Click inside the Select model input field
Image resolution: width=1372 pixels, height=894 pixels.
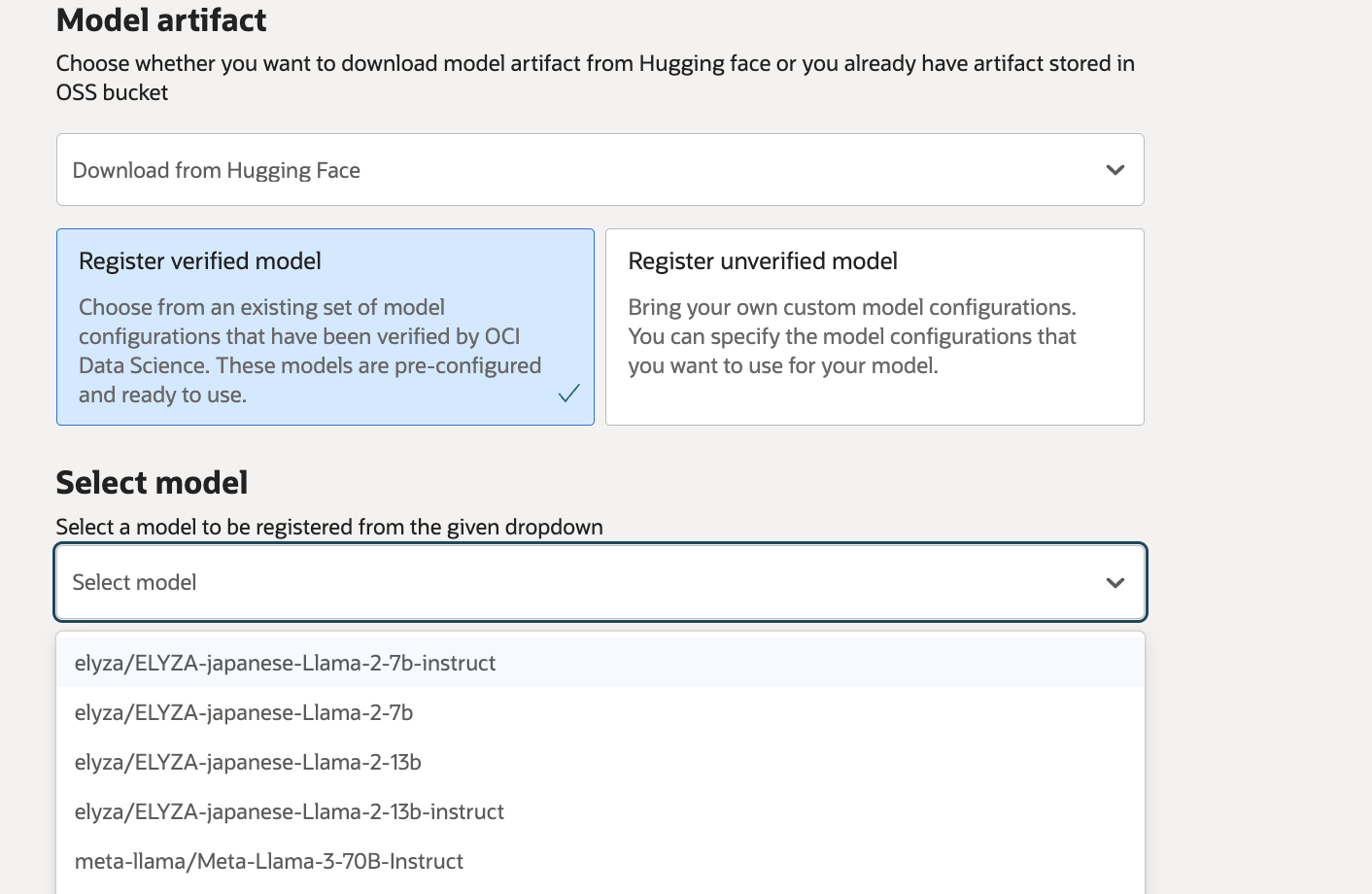(583, 582)
